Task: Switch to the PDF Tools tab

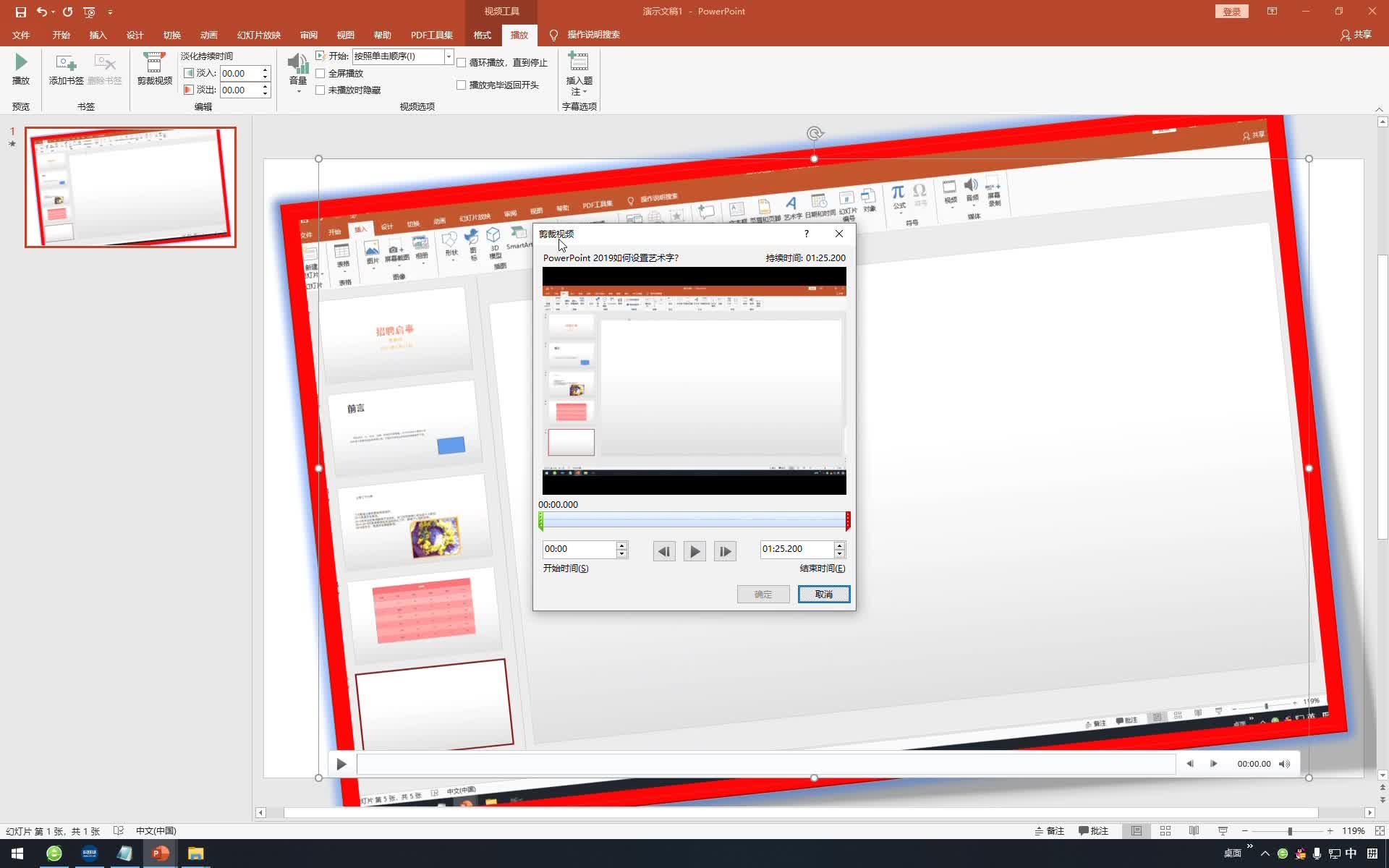Action: click(431, 35)
